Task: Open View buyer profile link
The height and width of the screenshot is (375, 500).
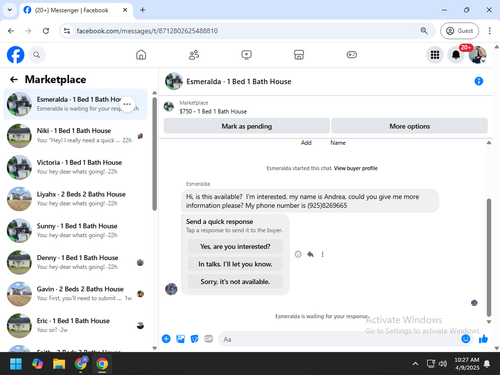Action: [x=356, y=168]
